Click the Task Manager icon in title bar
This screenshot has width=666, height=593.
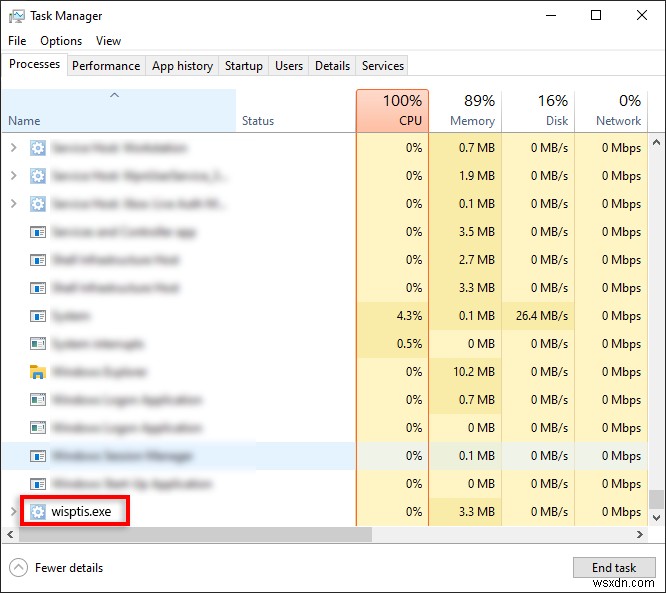[17, 16]
